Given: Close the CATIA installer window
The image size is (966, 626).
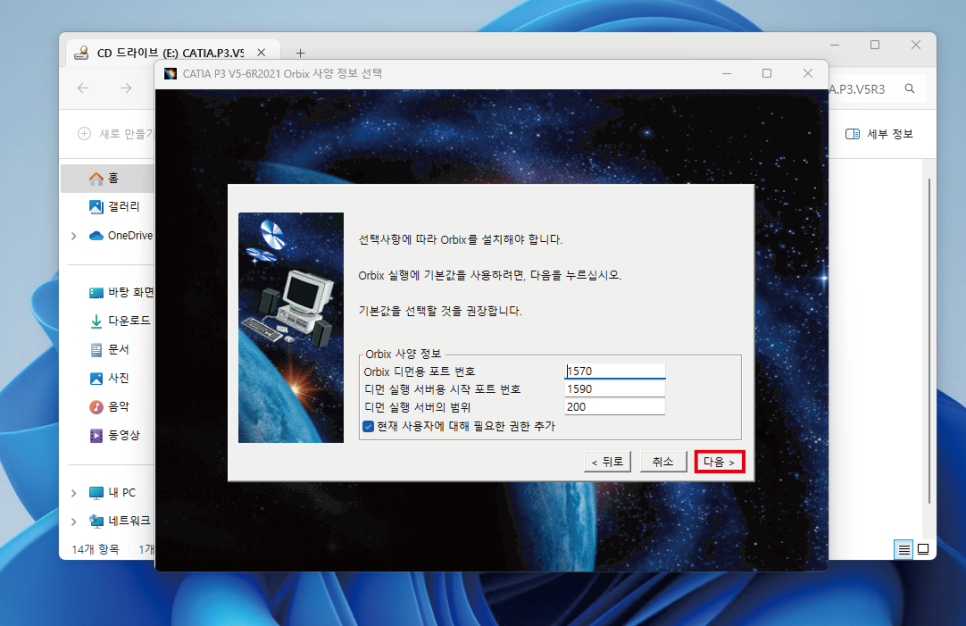Looking at the screenshot, I should click(808, 73).
